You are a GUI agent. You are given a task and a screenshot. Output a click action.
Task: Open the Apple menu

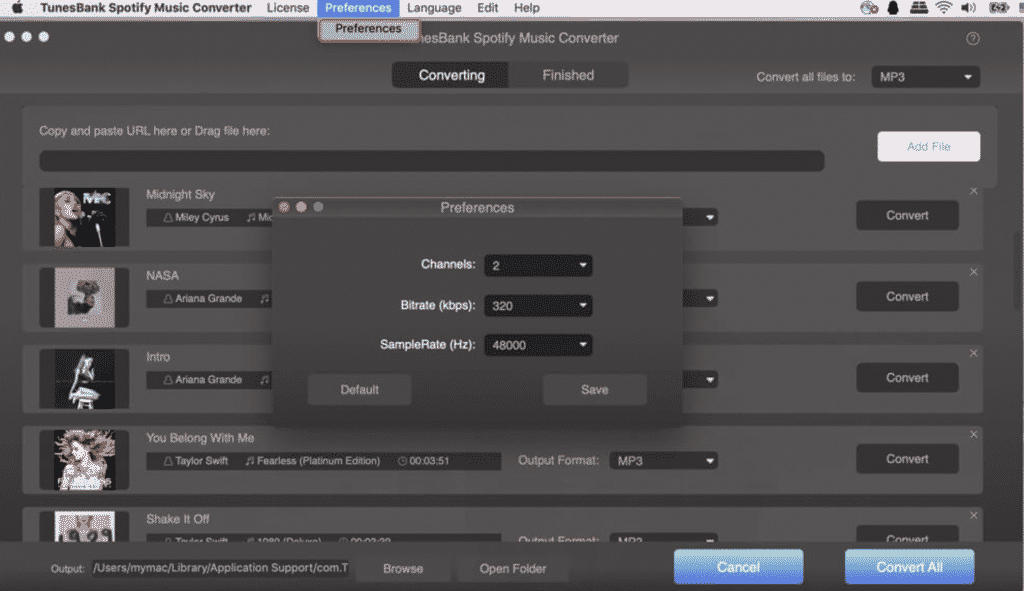pyautogui.click(x=18, y=8)
